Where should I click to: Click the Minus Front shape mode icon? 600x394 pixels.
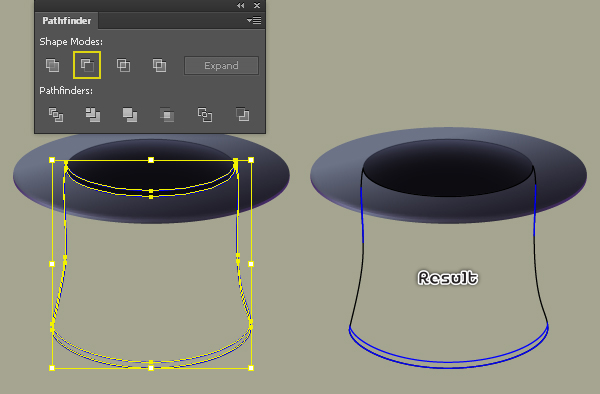pos(87,65)
